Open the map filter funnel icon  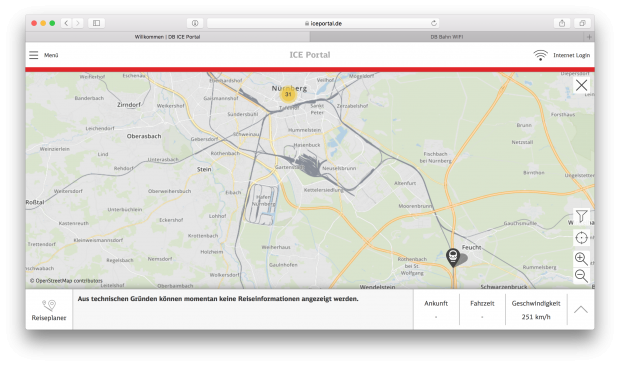581,216
